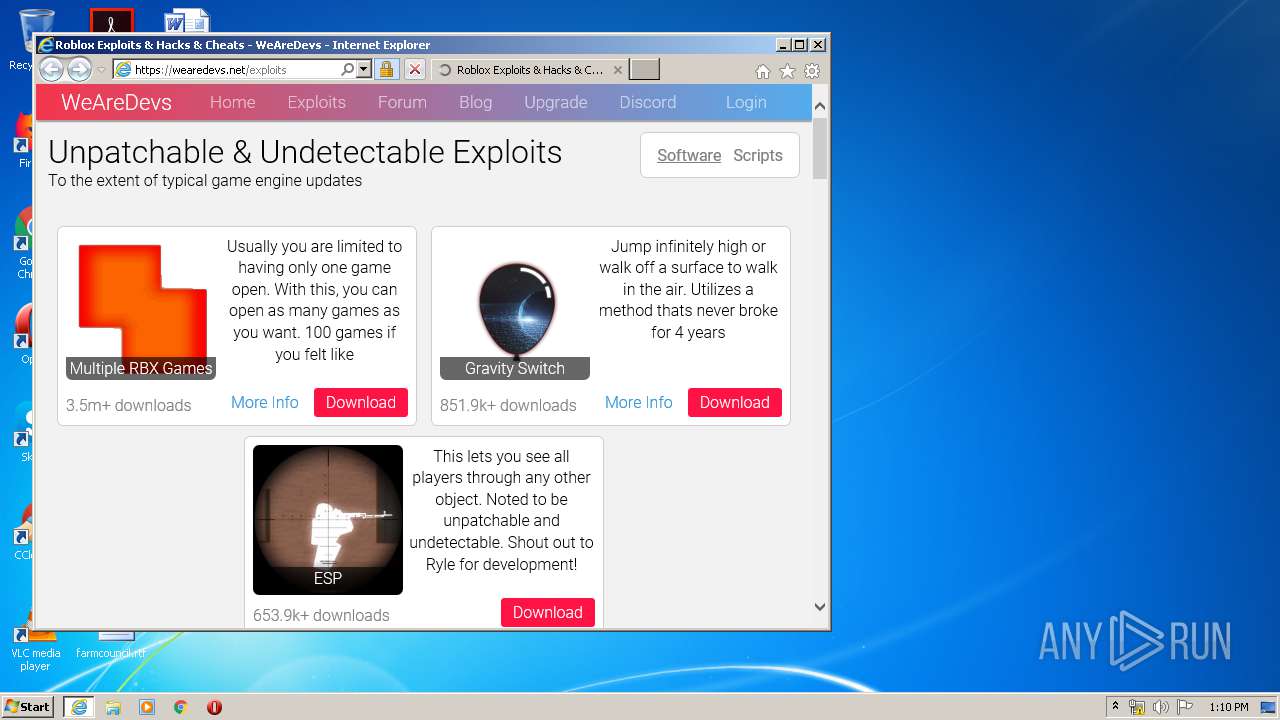
Task: Open the Adobe Reader desktop icon
Action: [111, 22]
